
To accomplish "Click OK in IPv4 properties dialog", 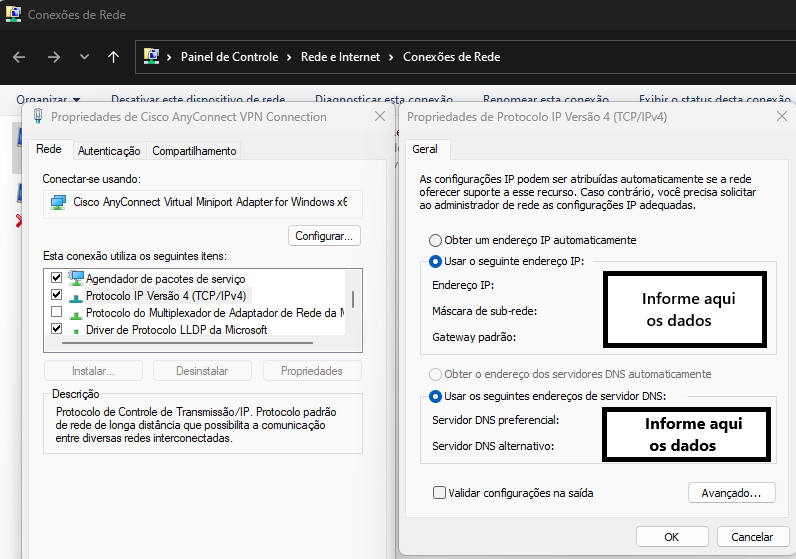I will (x=672, y=537).
